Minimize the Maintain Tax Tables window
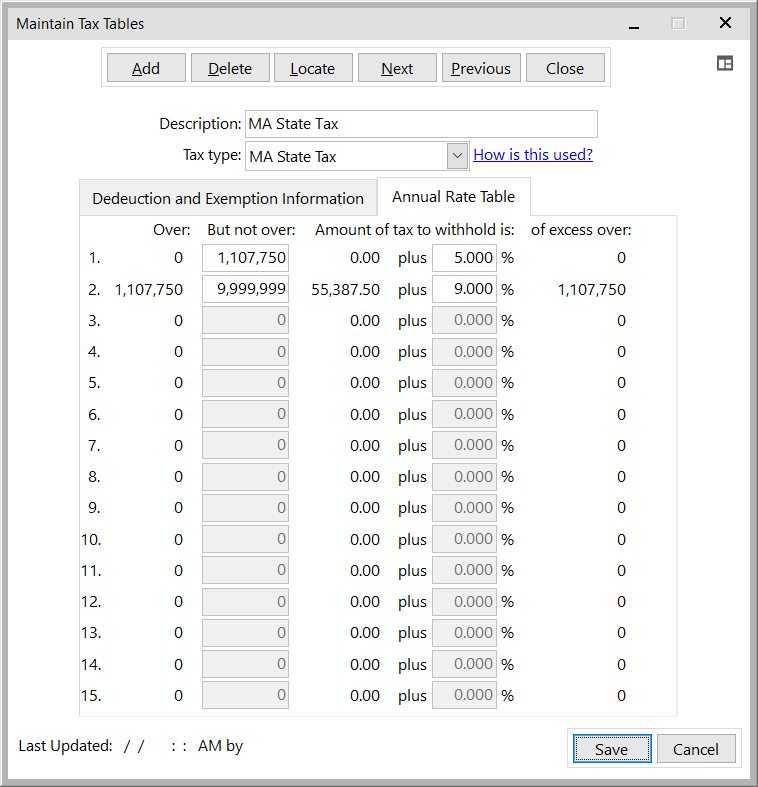Image resolution: width=758 pixels, height=787 pixels. pyautogui.click(x=633, y=23)
